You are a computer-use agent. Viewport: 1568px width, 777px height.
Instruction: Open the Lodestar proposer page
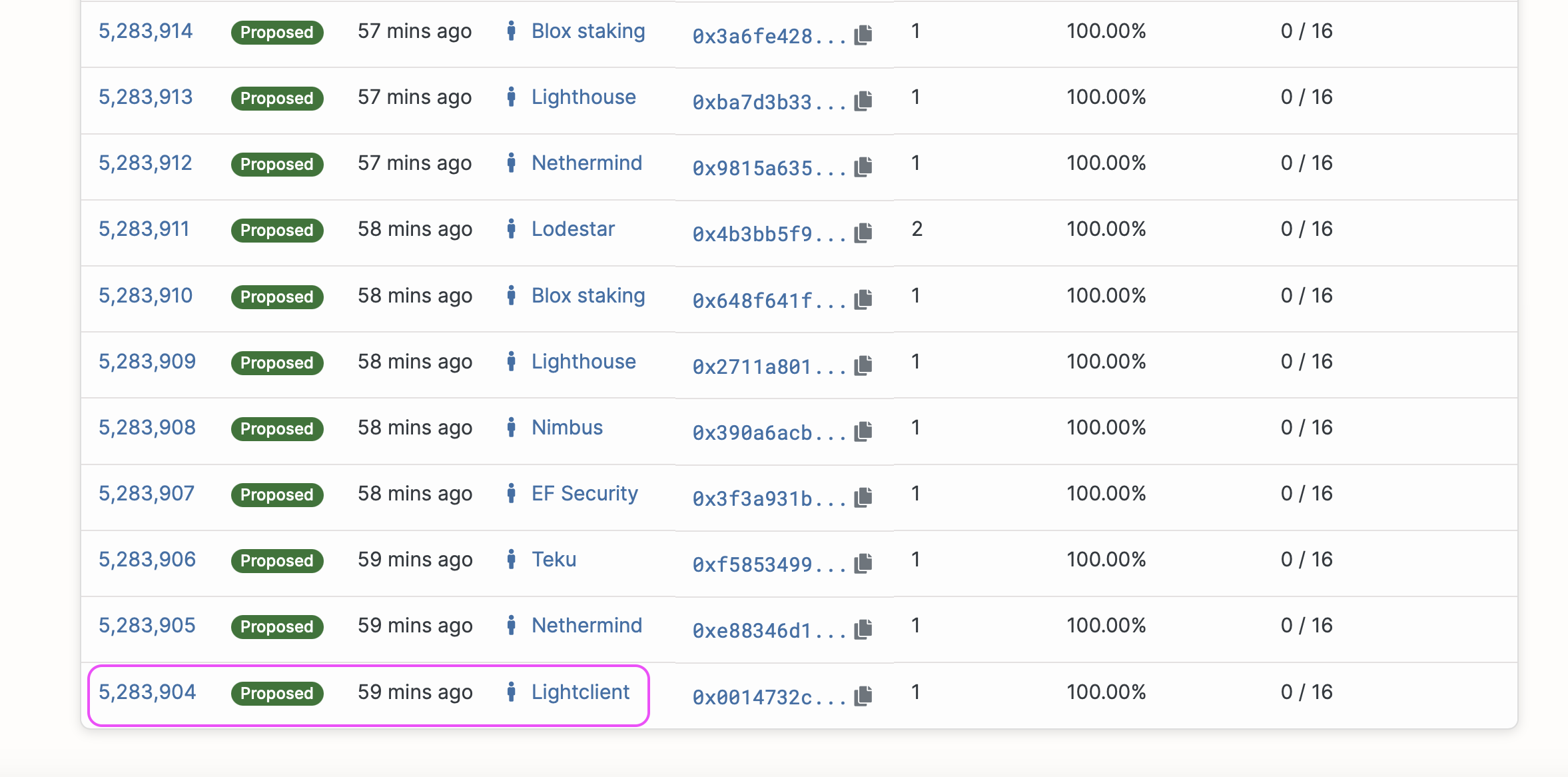(x=573, y=229)
